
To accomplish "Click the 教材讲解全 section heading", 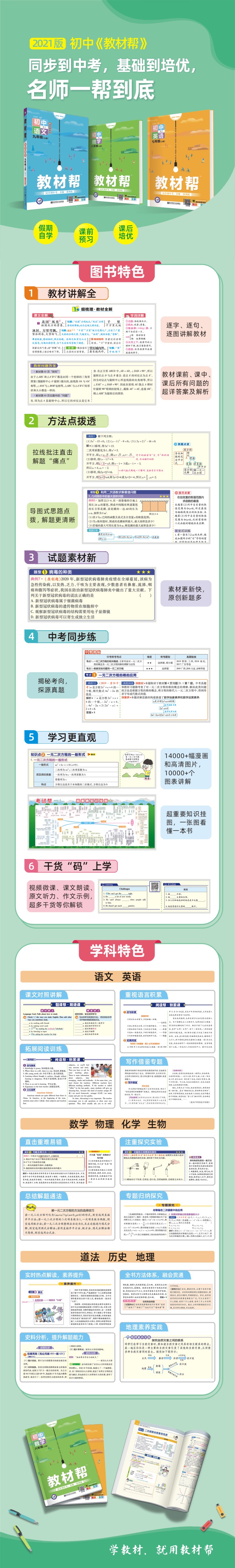I will 72,294.
